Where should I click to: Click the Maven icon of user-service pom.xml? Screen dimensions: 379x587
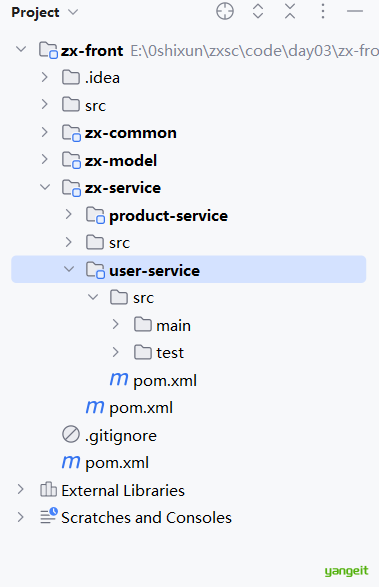pos(119,379)
